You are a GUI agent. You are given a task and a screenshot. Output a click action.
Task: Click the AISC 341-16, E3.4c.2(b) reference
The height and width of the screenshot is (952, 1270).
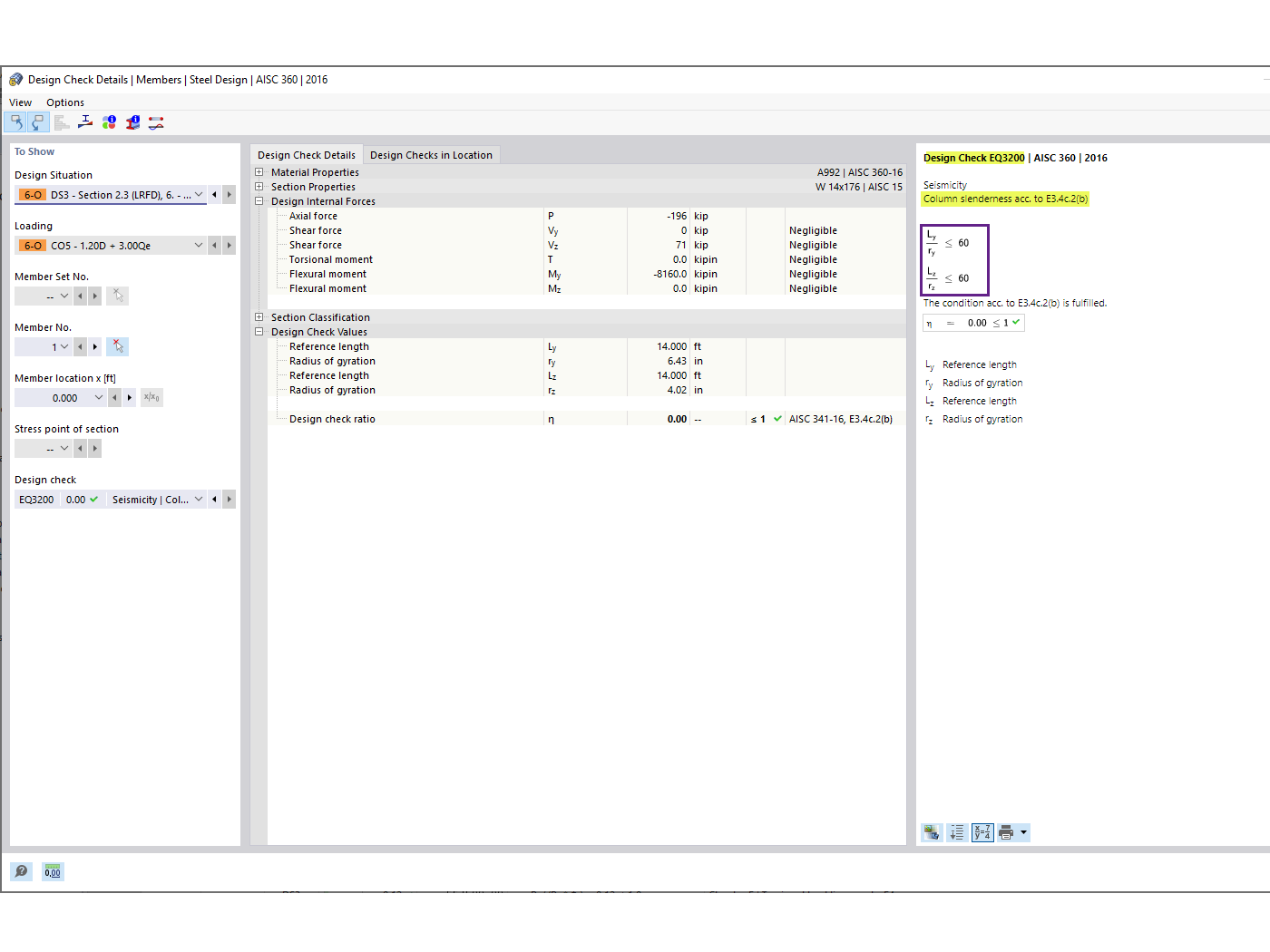pos(841,419)
